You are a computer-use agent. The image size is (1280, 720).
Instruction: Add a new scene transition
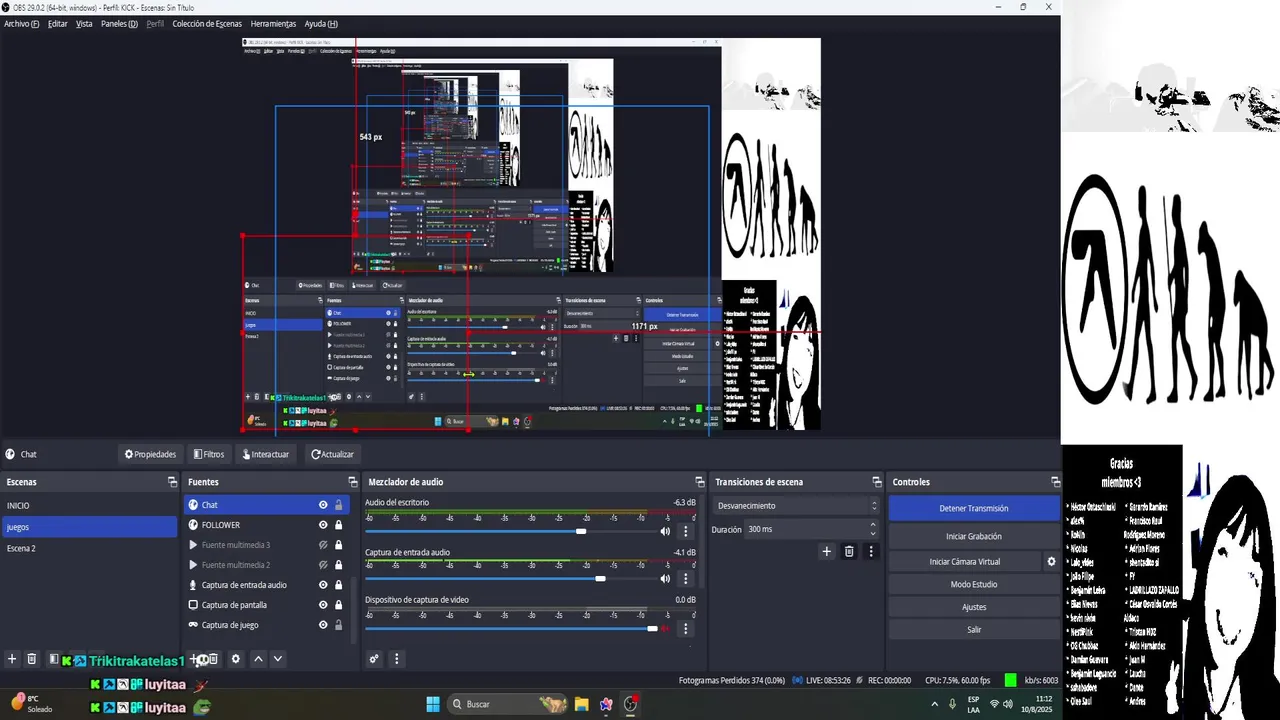pyautogui.click(x=826, y=551)
